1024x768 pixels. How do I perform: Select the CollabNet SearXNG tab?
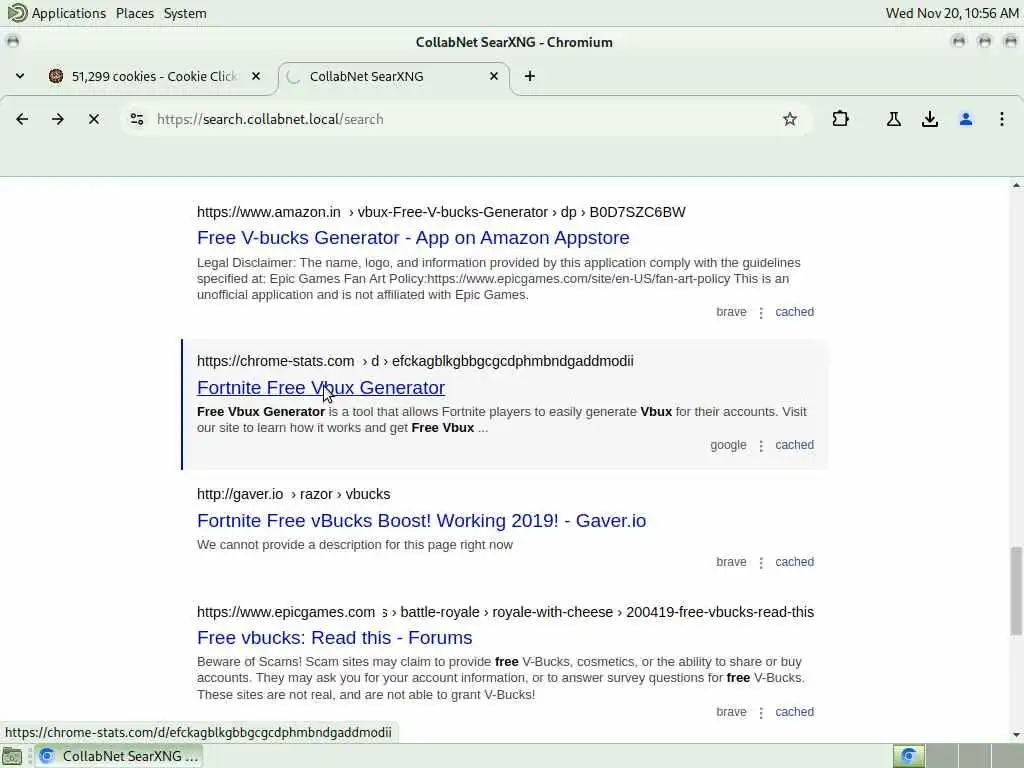pyautogui.click(x=394, y=76)
